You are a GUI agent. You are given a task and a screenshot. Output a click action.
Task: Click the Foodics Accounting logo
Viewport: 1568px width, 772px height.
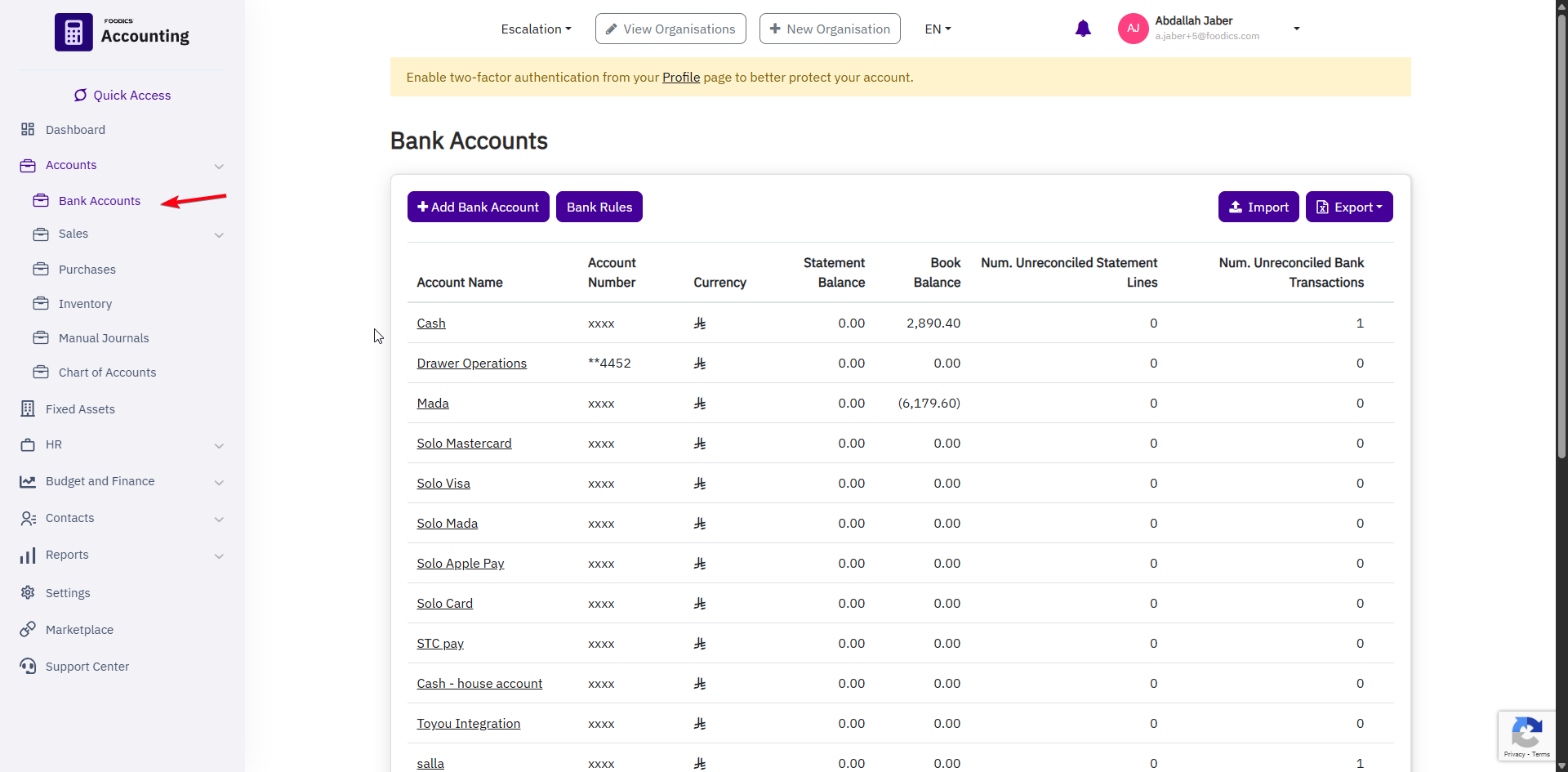pos(122,33)
